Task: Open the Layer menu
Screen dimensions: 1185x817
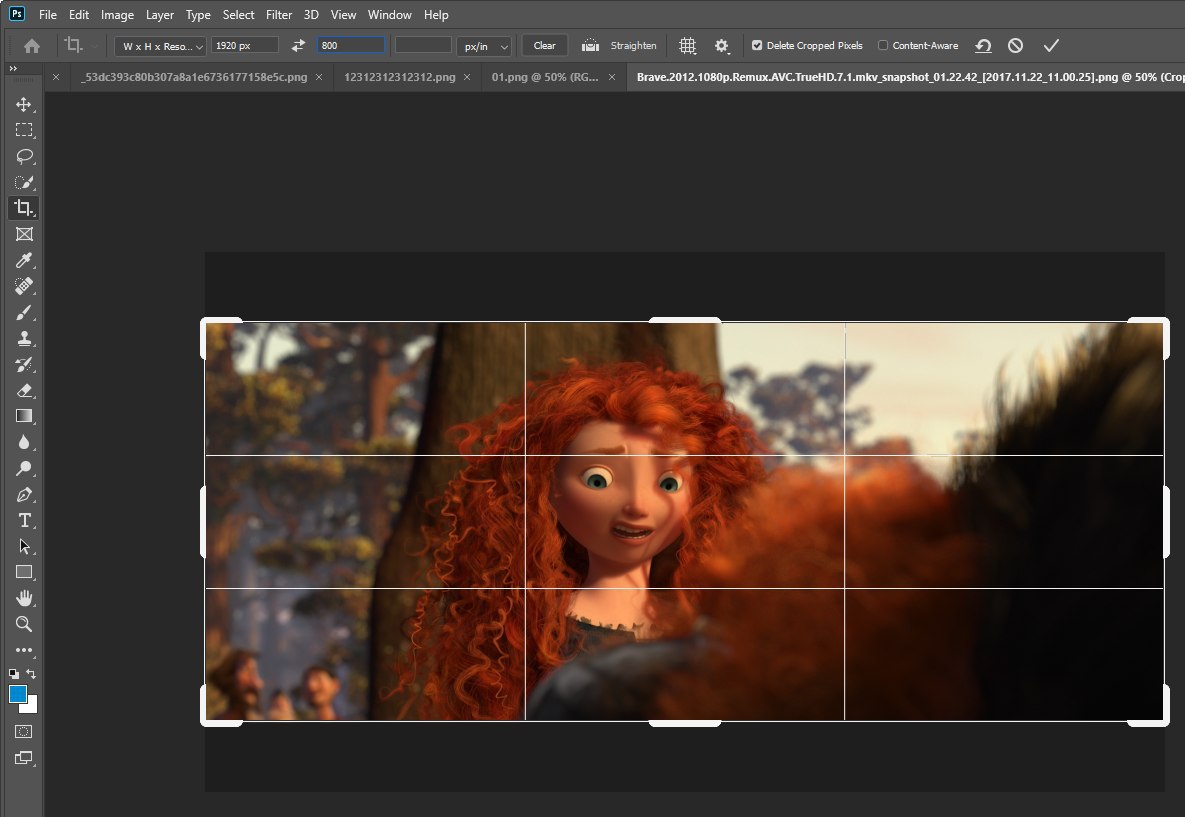Action: click(x=159, y=14)
